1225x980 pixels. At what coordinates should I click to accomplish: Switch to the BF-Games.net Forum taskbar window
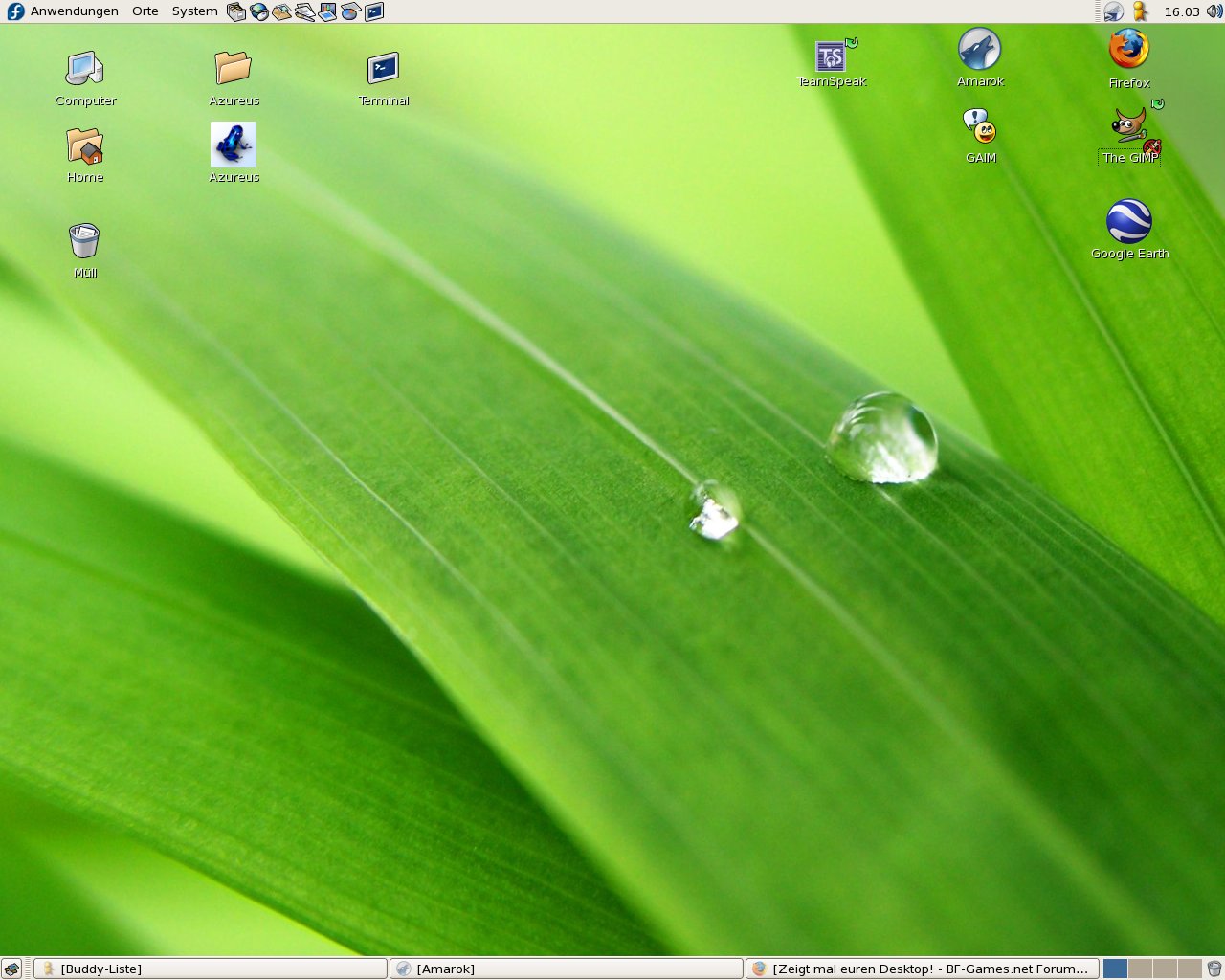(x=923, y=969)
